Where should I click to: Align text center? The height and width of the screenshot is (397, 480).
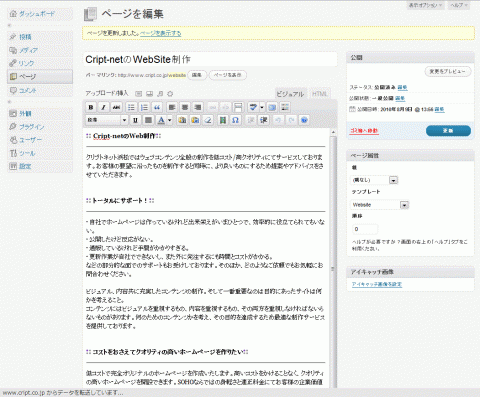click(185, 107)
